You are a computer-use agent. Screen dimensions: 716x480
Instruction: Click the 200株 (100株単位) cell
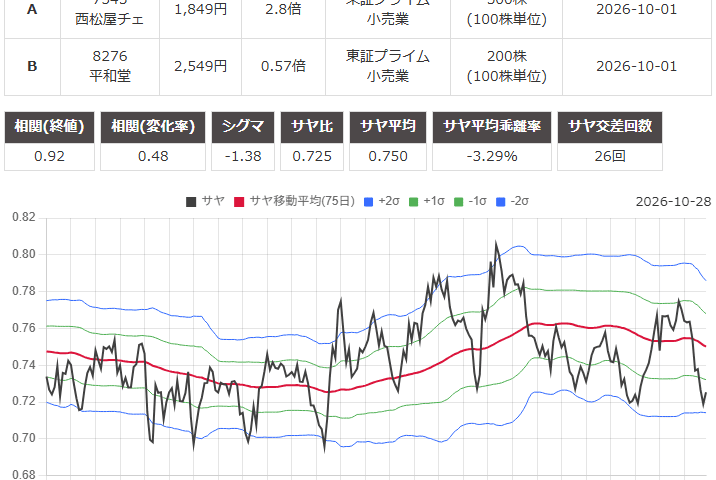[506, 67]
